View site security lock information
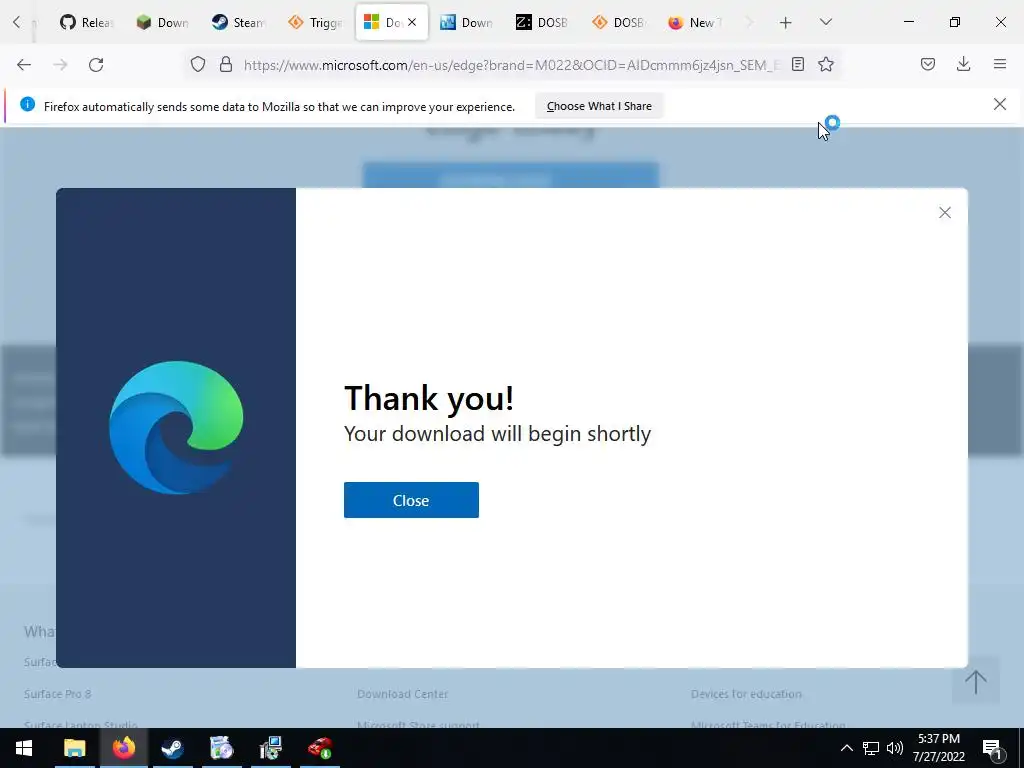The image size is (1024, 768). click(226, 64)
